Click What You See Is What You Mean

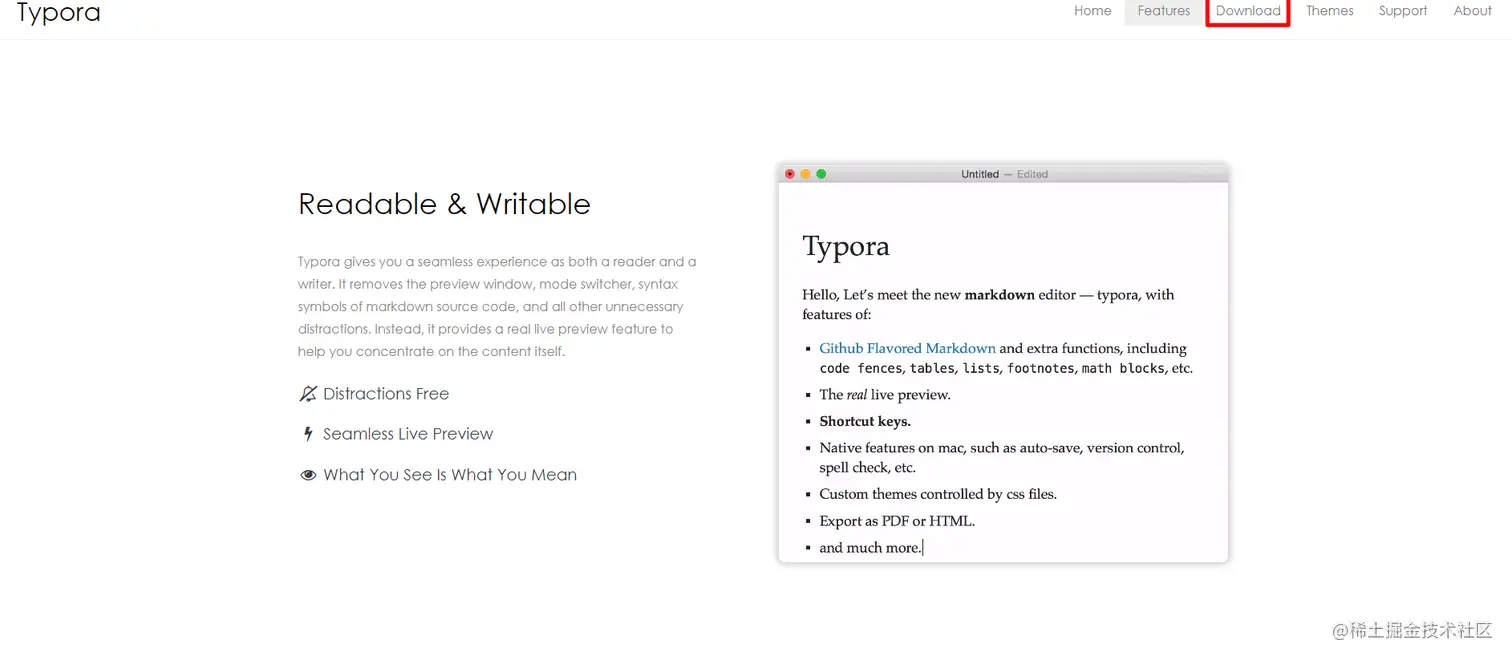tap(450, 475)
